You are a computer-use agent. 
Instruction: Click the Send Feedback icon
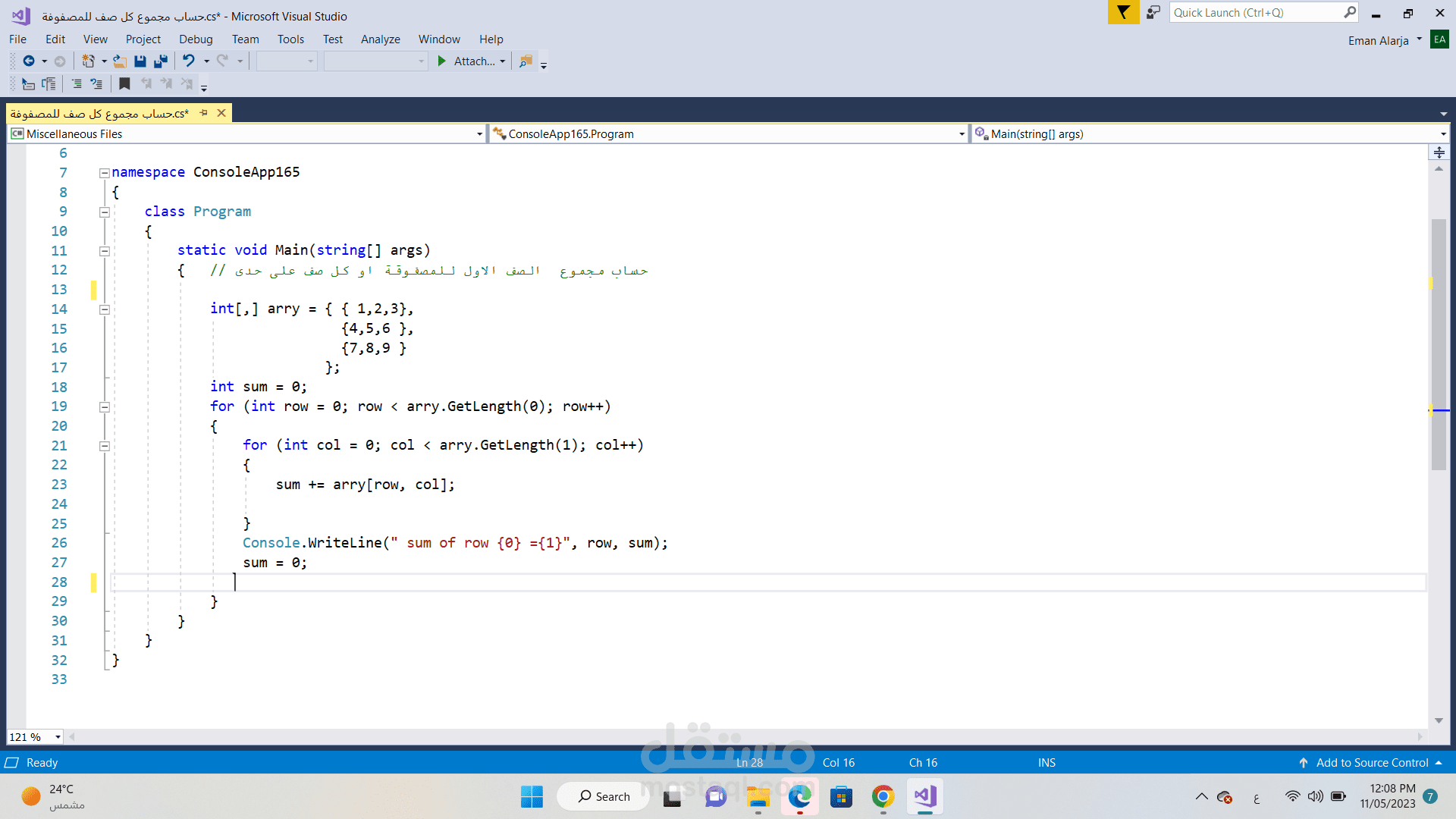tap(1153, 12)
